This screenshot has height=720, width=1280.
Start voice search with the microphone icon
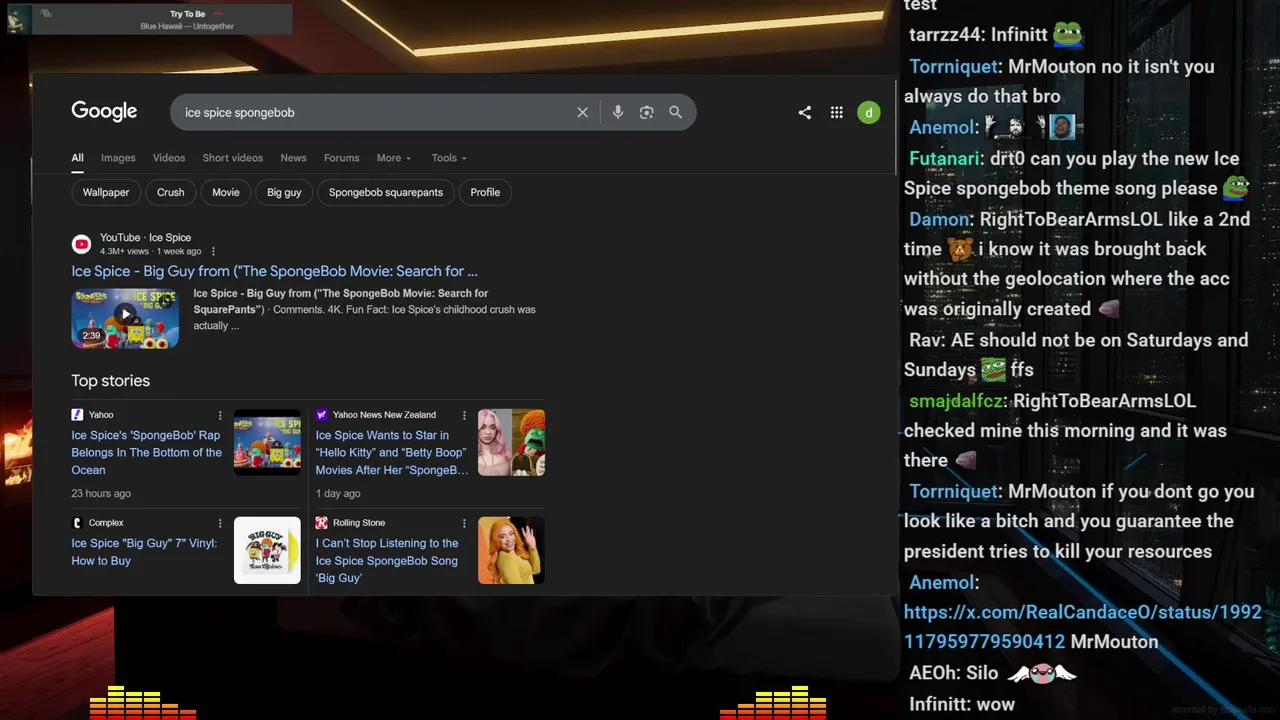(x=618, y=112)
